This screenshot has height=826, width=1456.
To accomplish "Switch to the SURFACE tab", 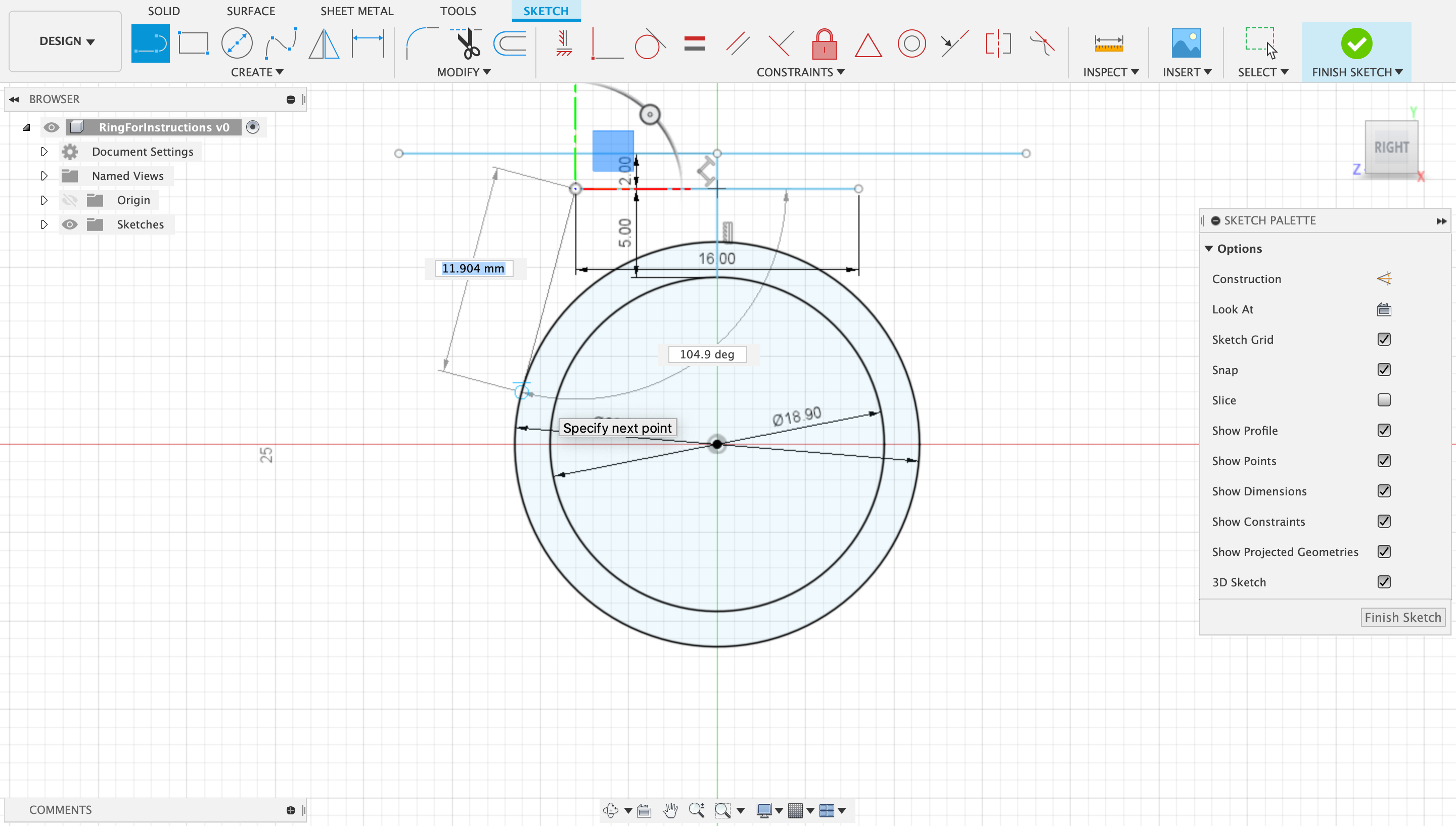I will pyautogui.click(x=251, y=11).
